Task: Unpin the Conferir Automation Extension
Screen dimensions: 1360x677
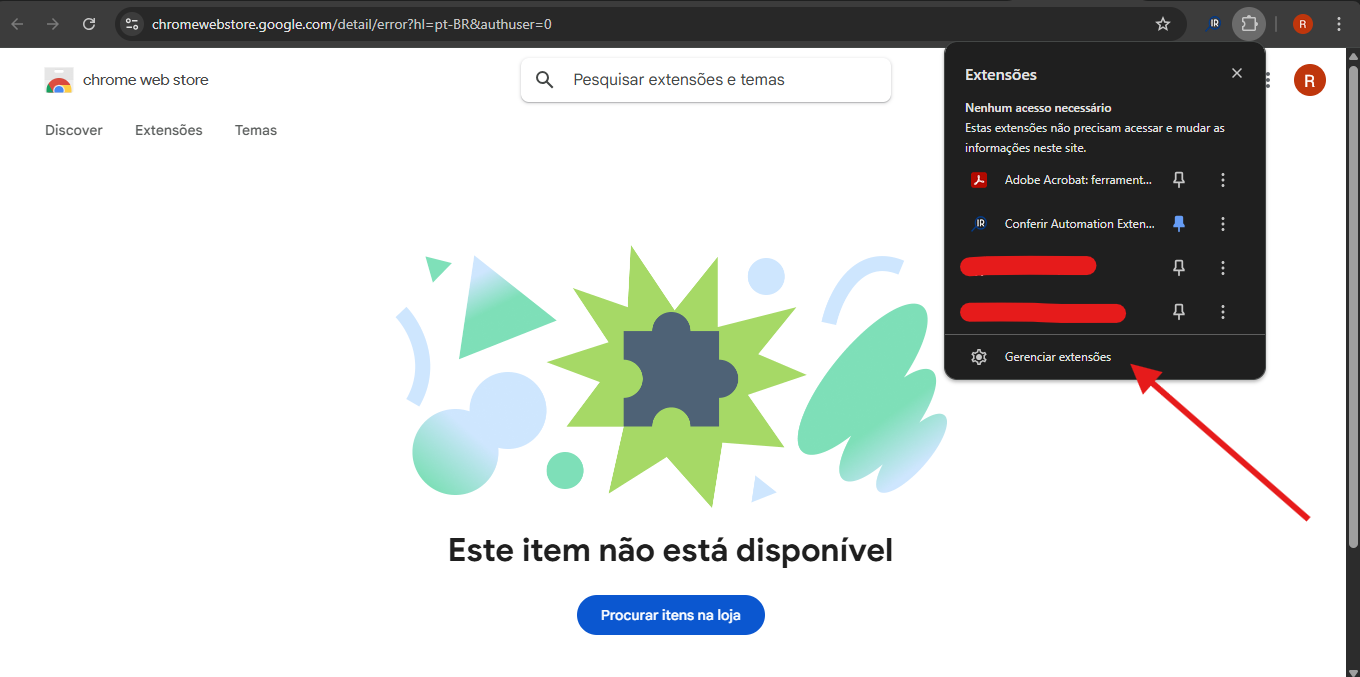Action: pyautogui.click(x=1179, y=224)
